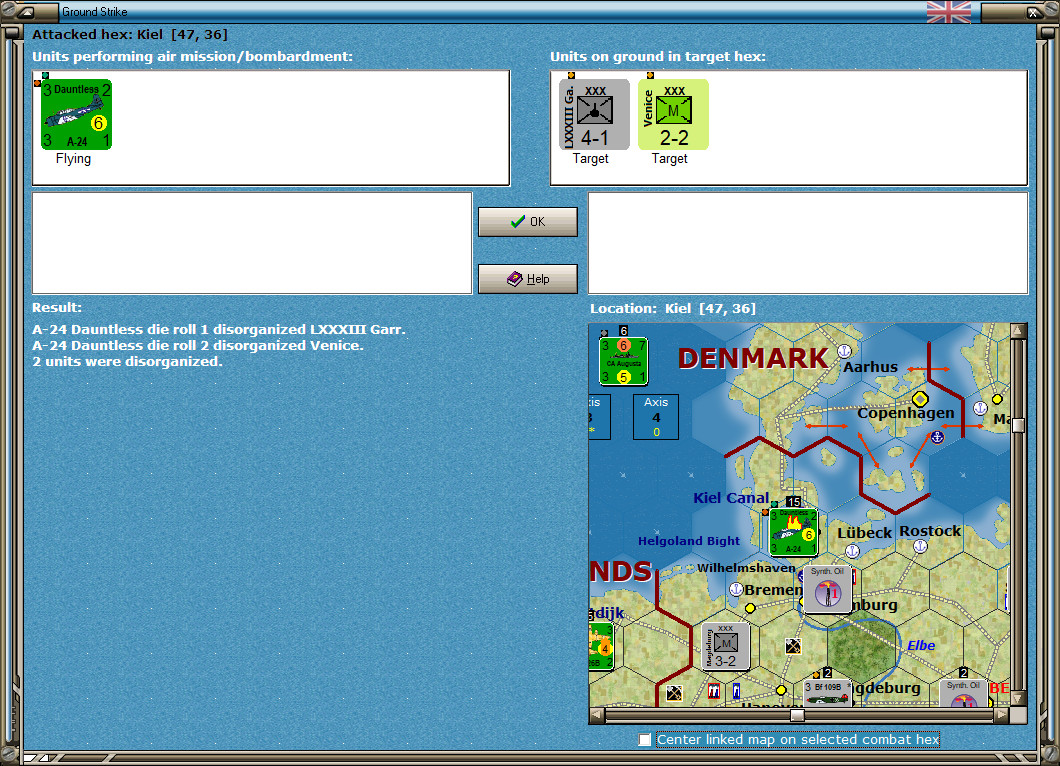
Task: Click the Synth. Oil counter near Hamburg
Action: pos(827,589)
